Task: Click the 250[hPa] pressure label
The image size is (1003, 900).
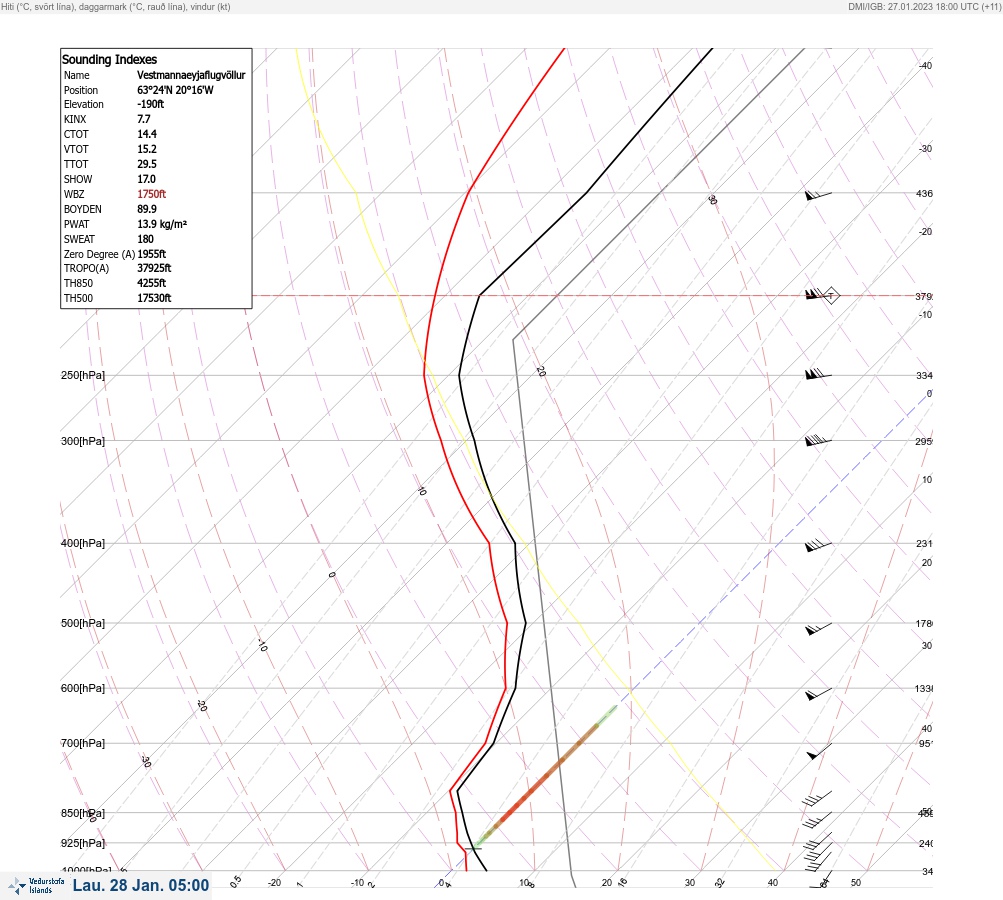Action: coord(83,375)
